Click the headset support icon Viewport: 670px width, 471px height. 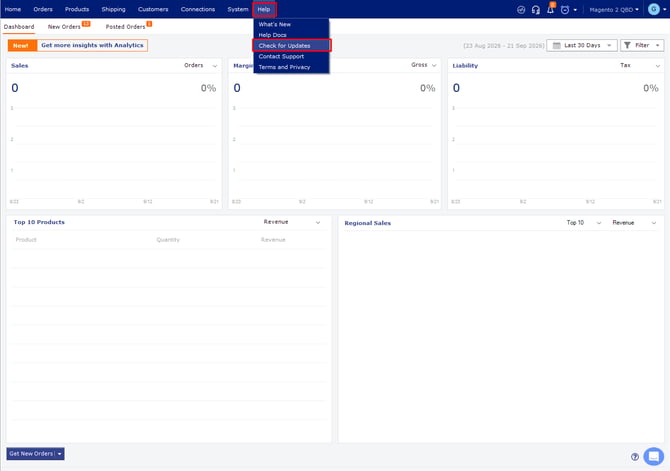[535, 9]
